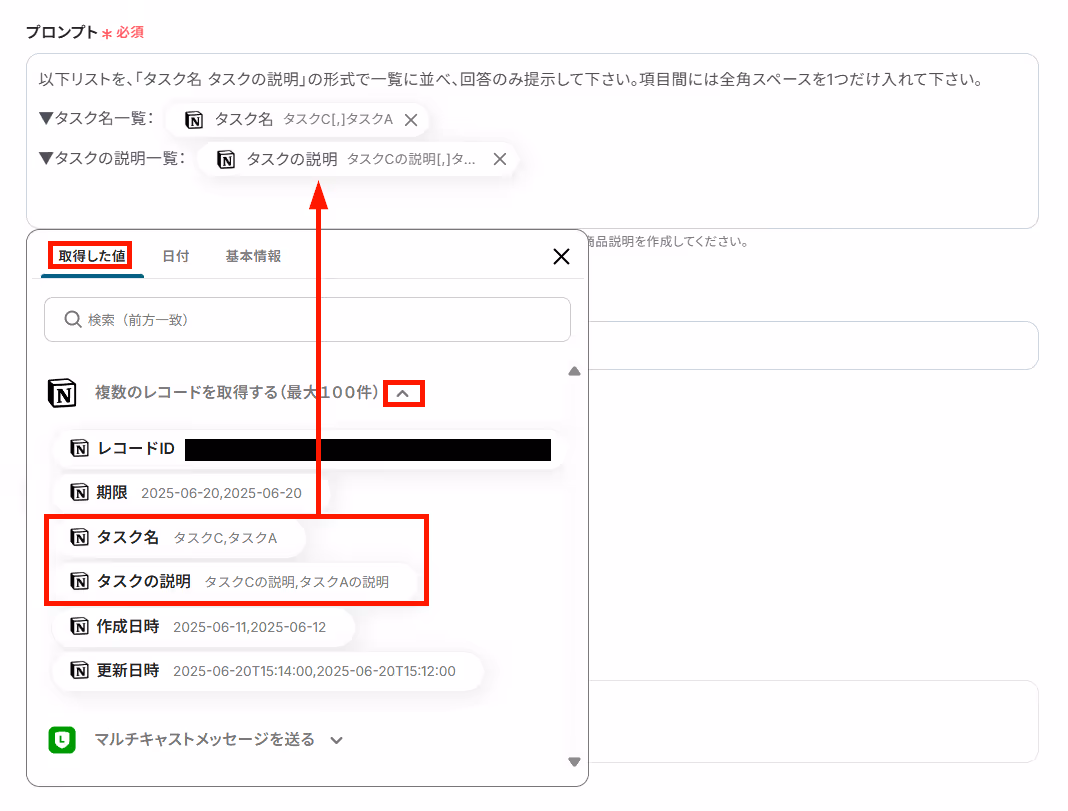
Task: Choose the 作成日時 value item
Action: coord(204,626)
